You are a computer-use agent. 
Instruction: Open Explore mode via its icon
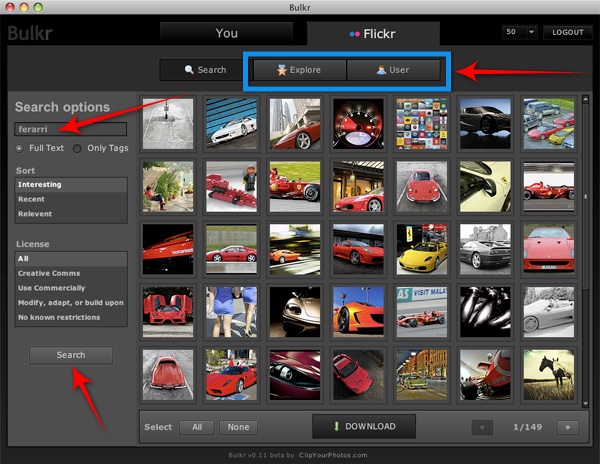tap(282, 70)
